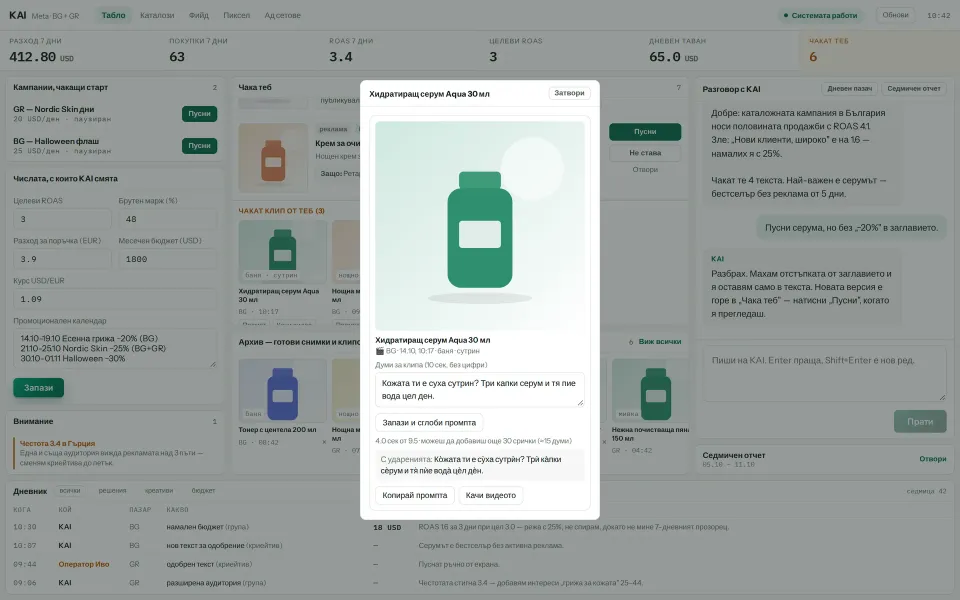Viewport: 960px width, 600px height.
Task: Click the Запази и сглоби промпта button
Action: pos(429,422)
